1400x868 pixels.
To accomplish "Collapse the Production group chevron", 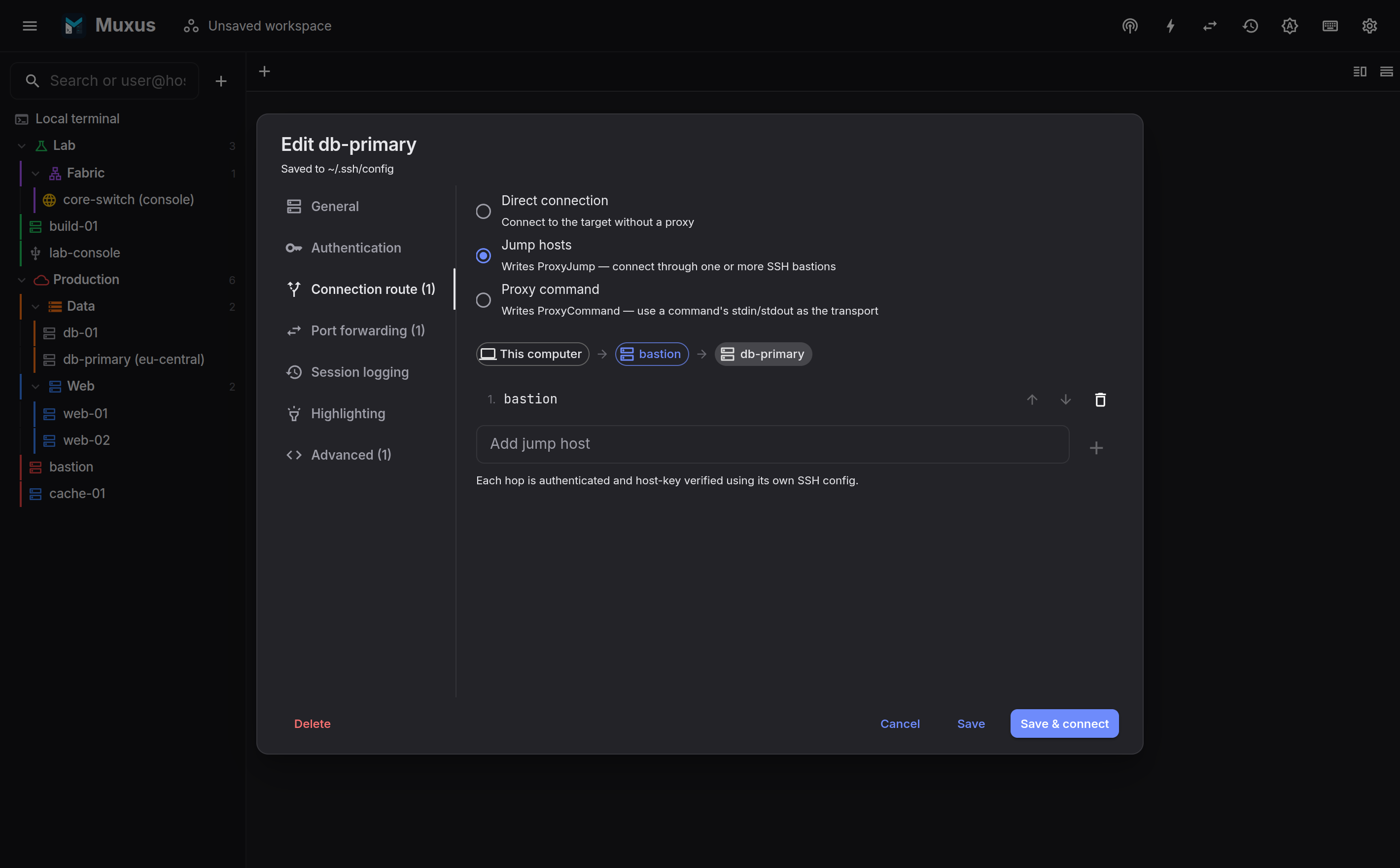I will point(22,280).
